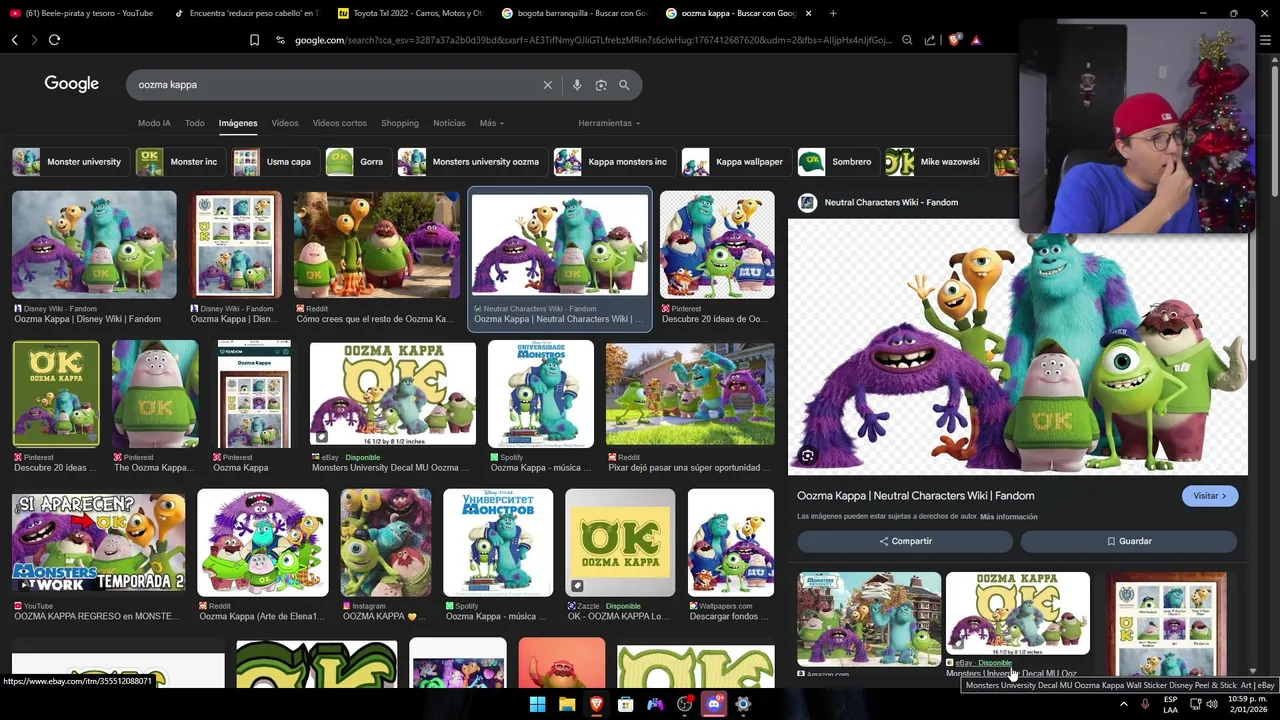The width and height of the screenshot is (1280, 720).
Task: Go back using the browser back arrow
Action: (15, 40)
